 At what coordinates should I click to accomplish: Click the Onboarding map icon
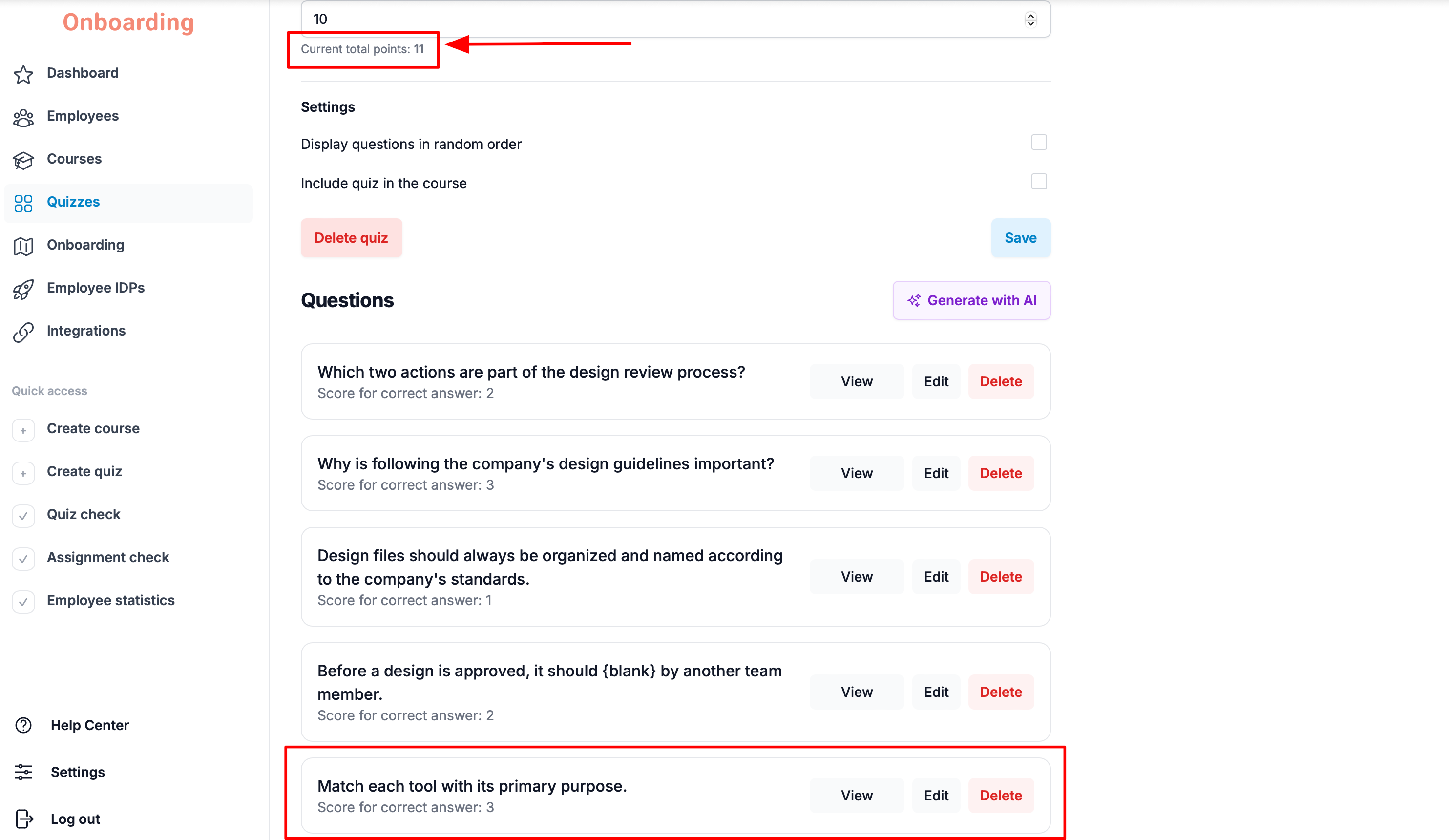click(x=23, y=246)
